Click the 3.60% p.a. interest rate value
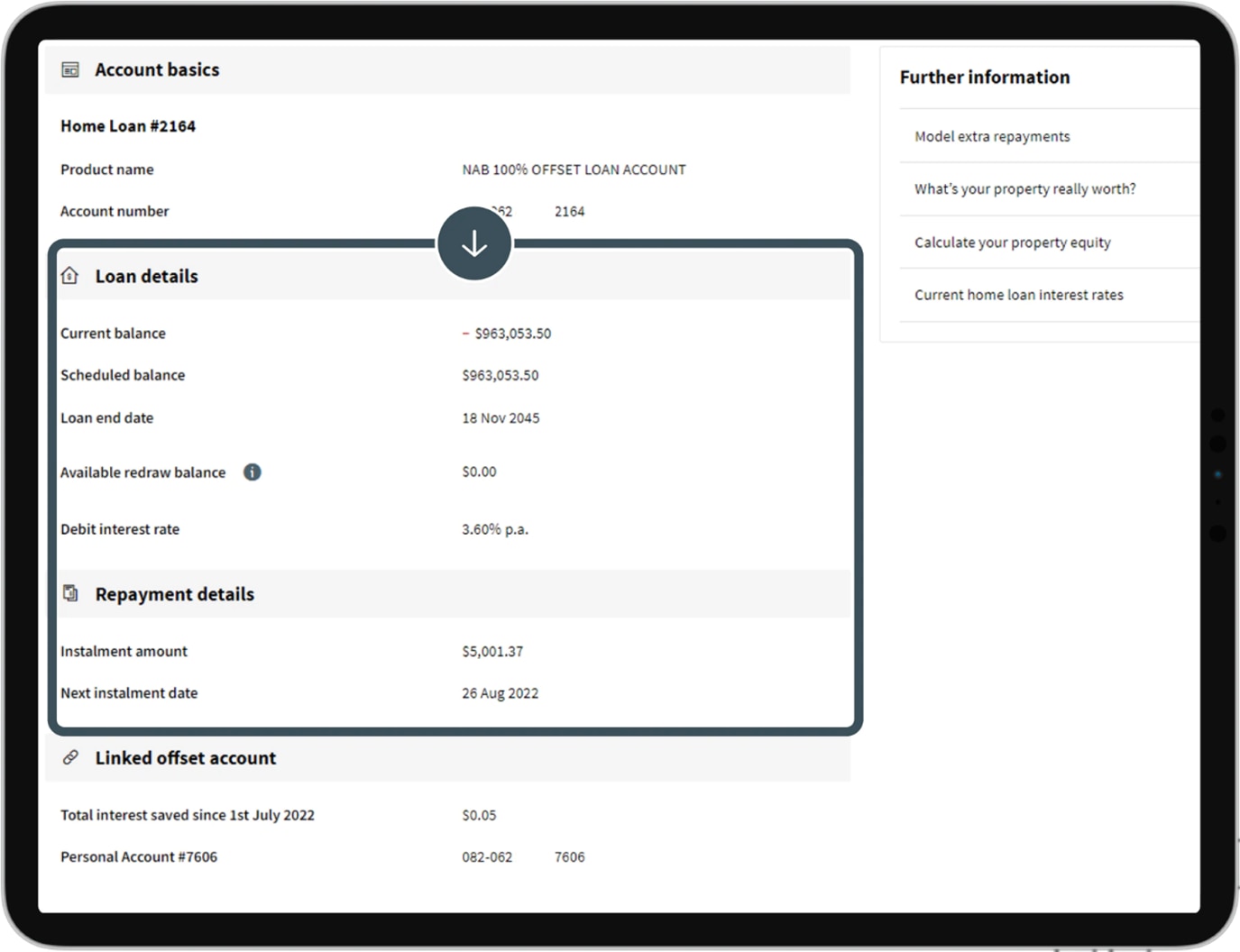 [495, 529]
